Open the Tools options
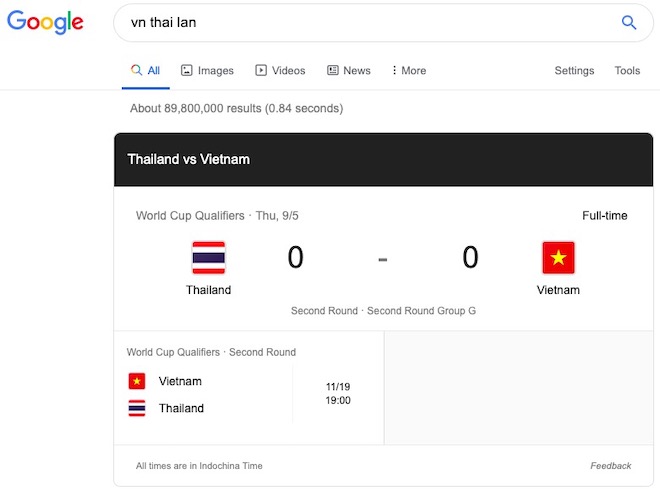Viewport: 660px width, 491px height. [x=627, y=70]
